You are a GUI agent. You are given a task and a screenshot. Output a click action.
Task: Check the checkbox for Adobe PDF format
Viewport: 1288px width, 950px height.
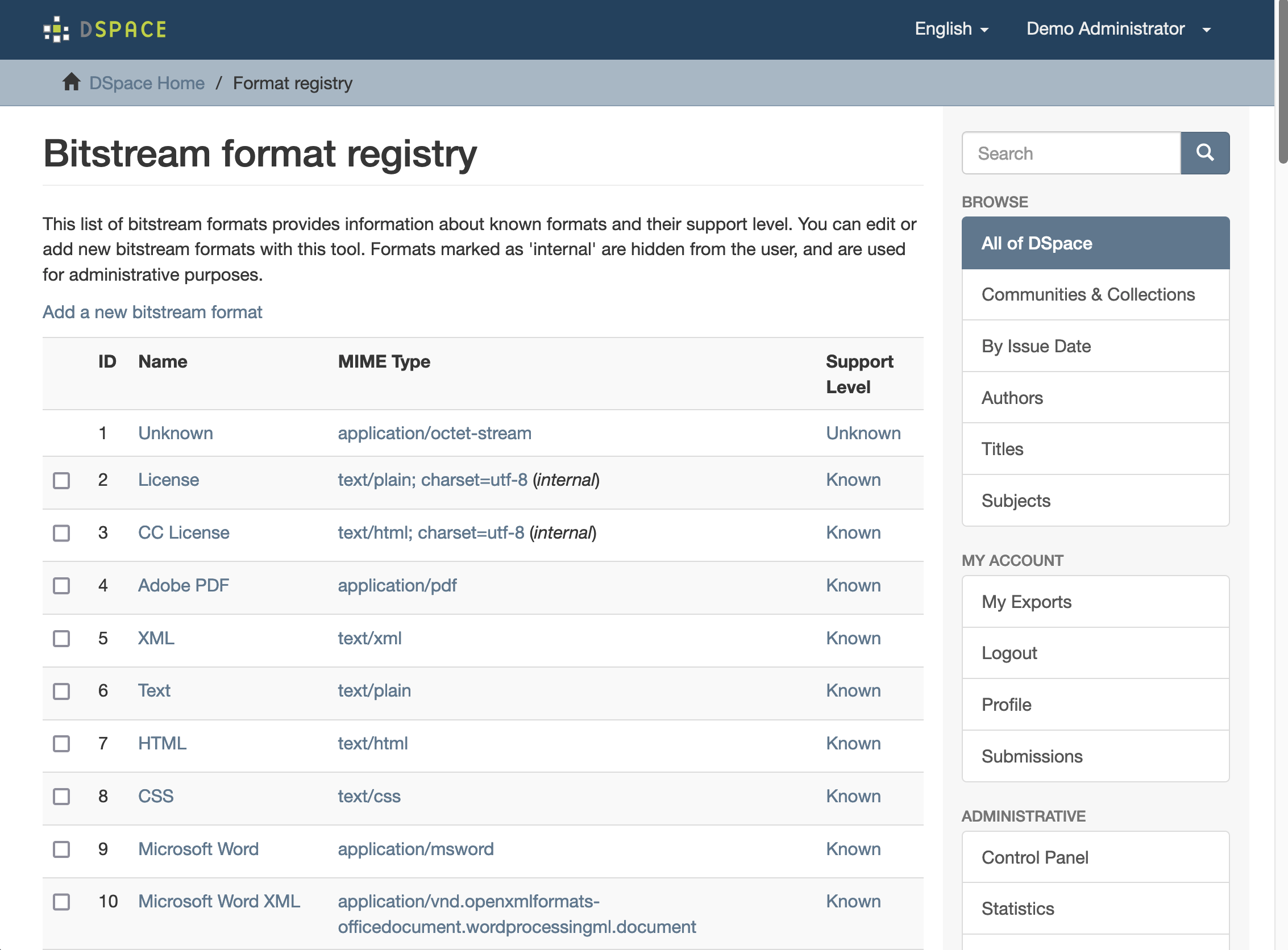61,586
